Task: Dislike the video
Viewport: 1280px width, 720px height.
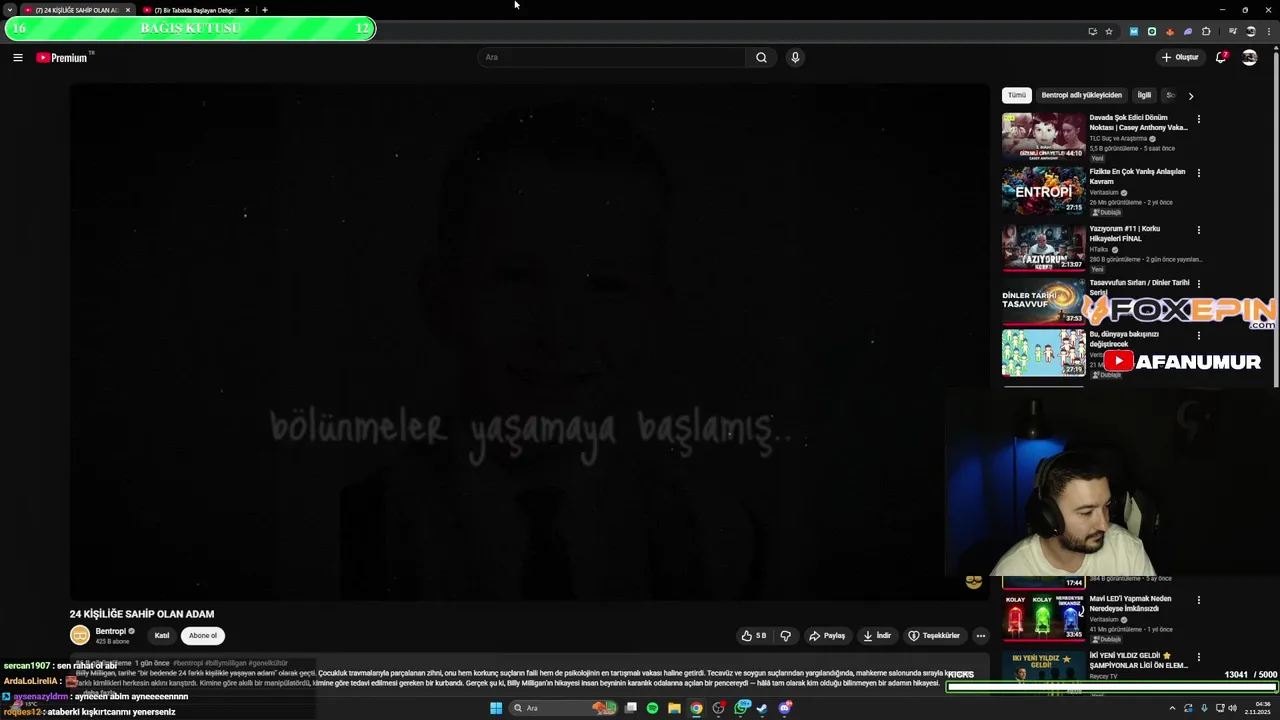Action: tap(785, 635)
